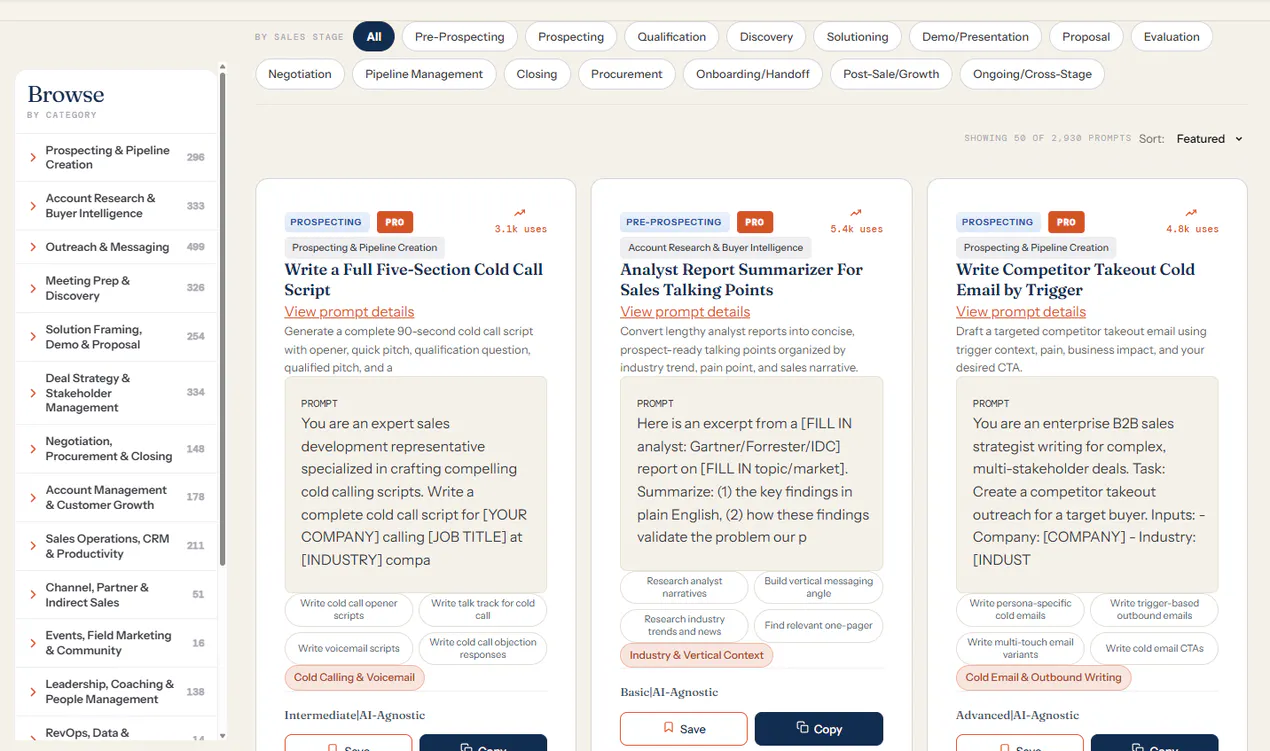This screenshot has width=1270, height=751.
Task: Click the Industry & Vertical Context tag
Action: [x=697, y=656]
